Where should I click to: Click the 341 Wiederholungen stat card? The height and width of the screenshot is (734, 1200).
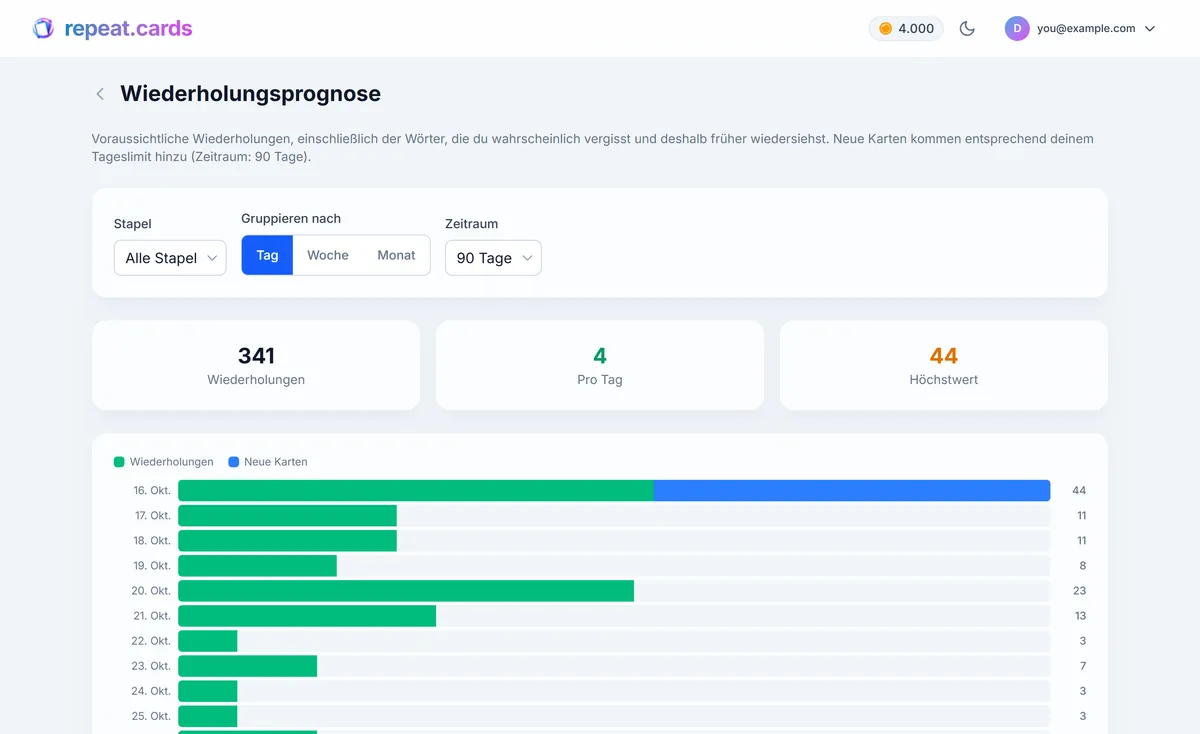click(x=256, y=365)
